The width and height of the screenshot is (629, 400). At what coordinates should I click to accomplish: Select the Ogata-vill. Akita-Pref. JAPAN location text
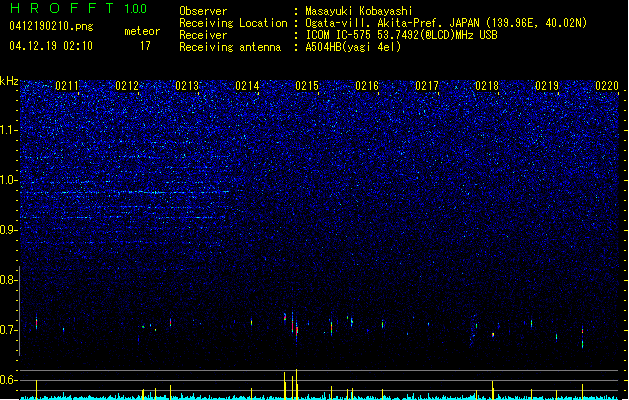coord(446,23)
